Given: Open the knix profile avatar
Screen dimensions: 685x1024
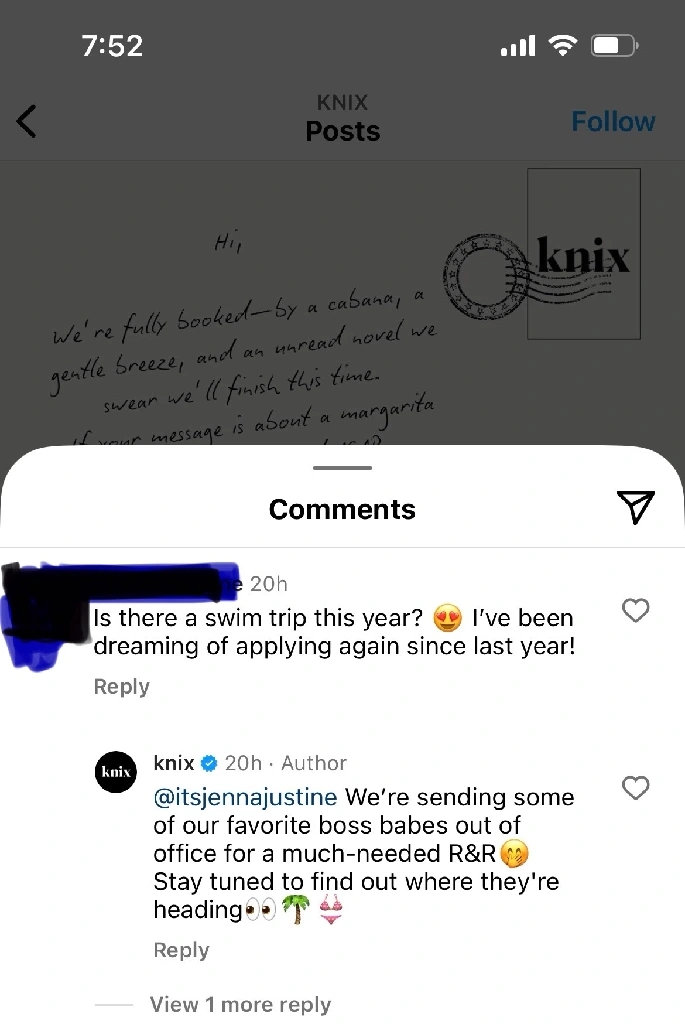Looking at the screenshot, I should (116, 772).
